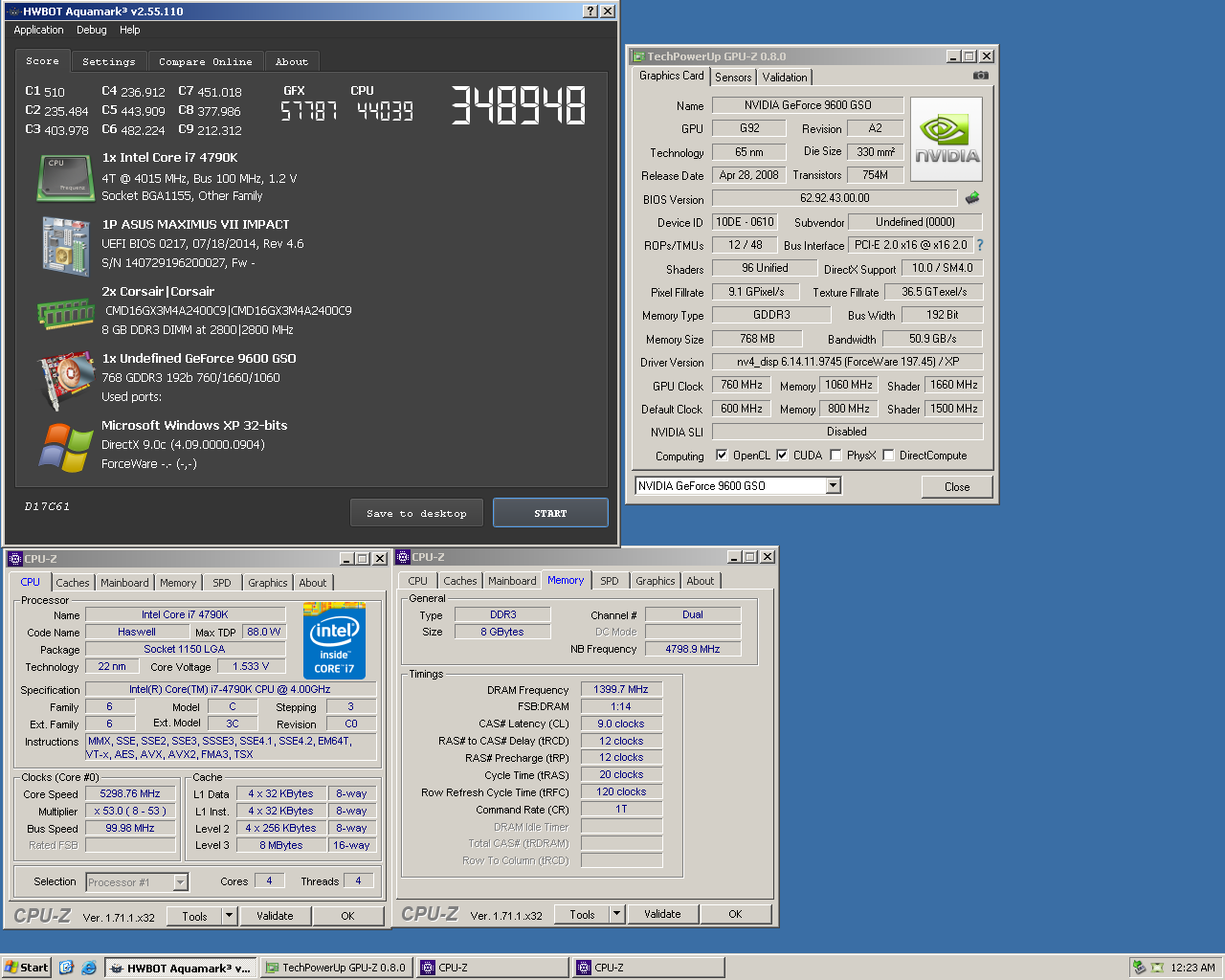Select the HWBOT Aquamark taskbar button
1225x980 pixels.
pos(180,968)
